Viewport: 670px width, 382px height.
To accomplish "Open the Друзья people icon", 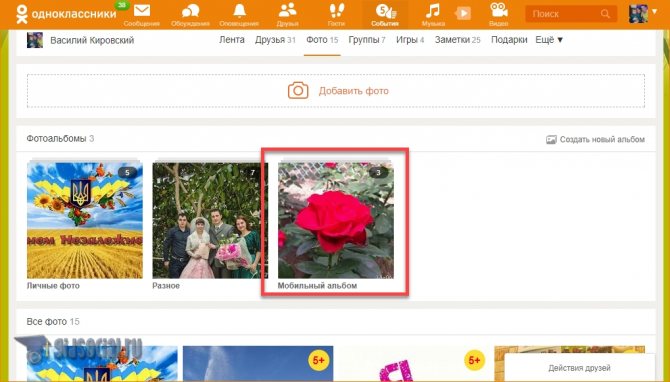I will coord(287,10).
